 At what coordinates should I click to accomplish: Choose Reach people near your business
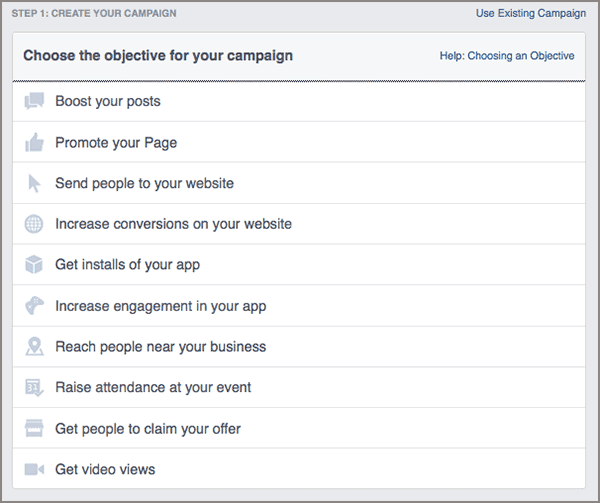tap(160, 347)
